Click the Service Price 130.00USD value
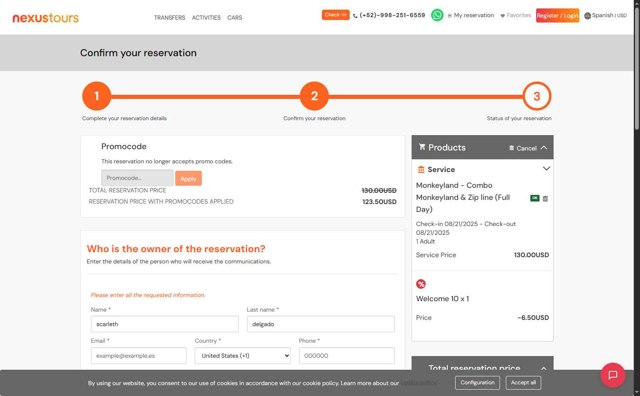Viewport: 640px width, 396px height. [531, 255]
